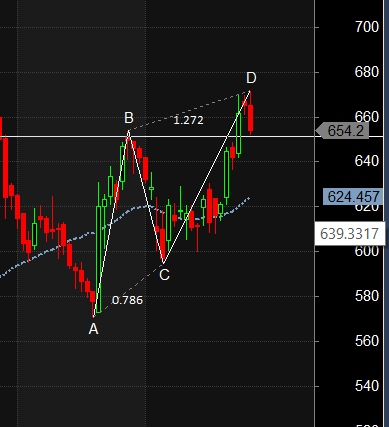Select the pattern point B label
389x427 pixels.
[x=129, y=118]
